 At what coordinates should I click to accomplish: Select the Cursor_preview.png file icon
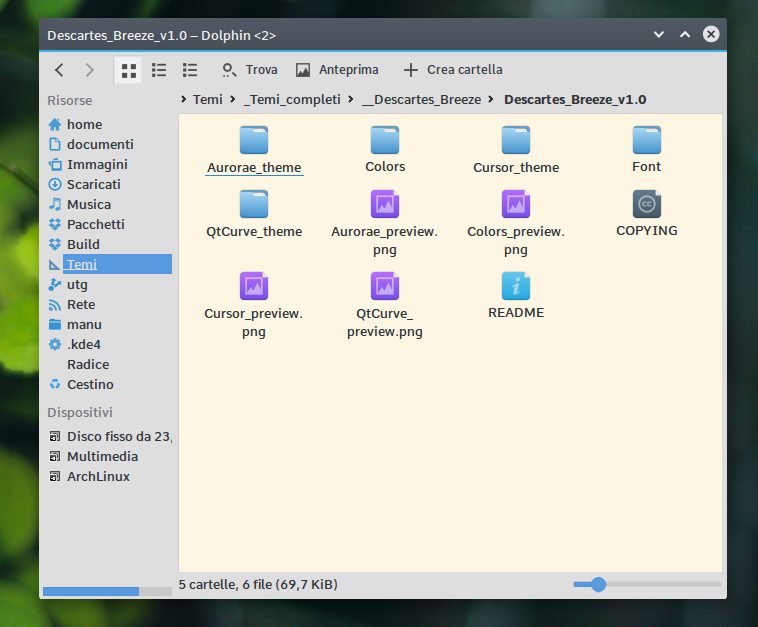[x=254, y=286]
